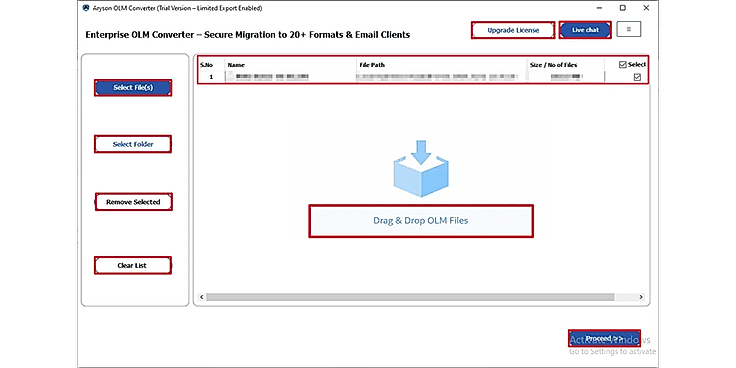
Task: Click Select File(s) button
Action: tap(133, 88)
